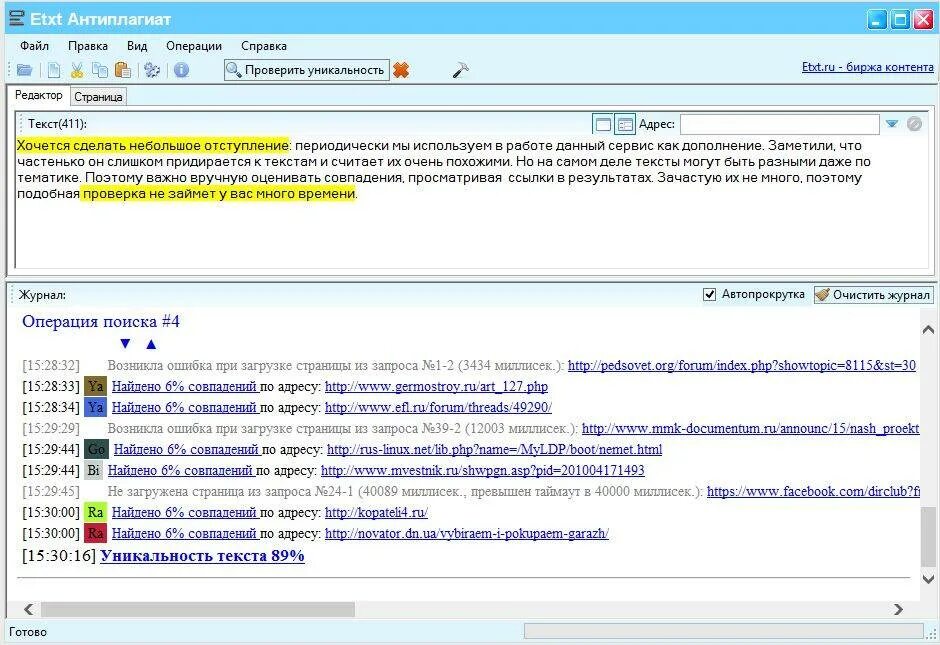Viewport: 940px width, 645px height.
Task: Open the Уникальность текста 89% link
Action: point(202,556)
